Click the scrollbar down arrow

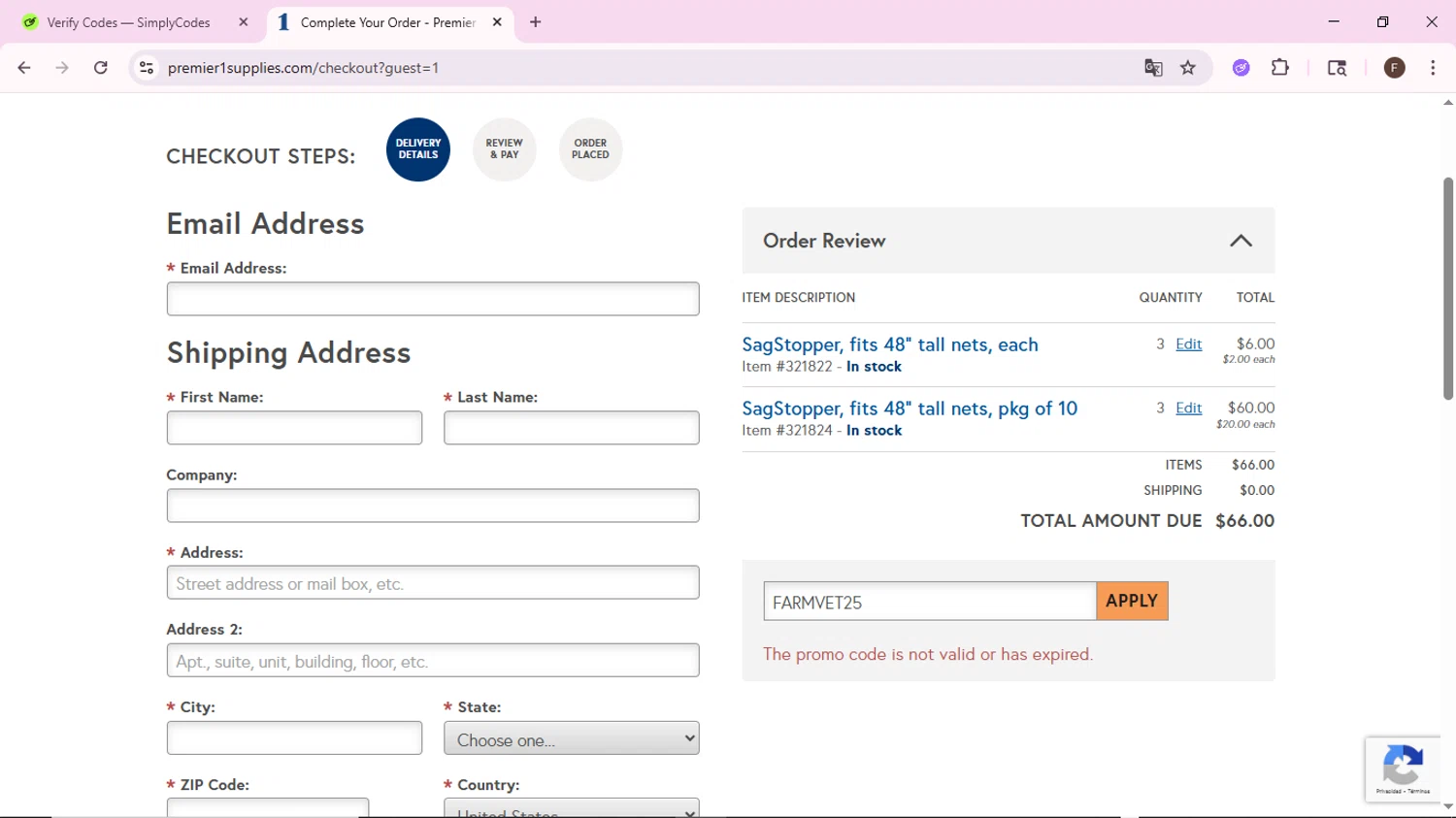point(1448,806)
